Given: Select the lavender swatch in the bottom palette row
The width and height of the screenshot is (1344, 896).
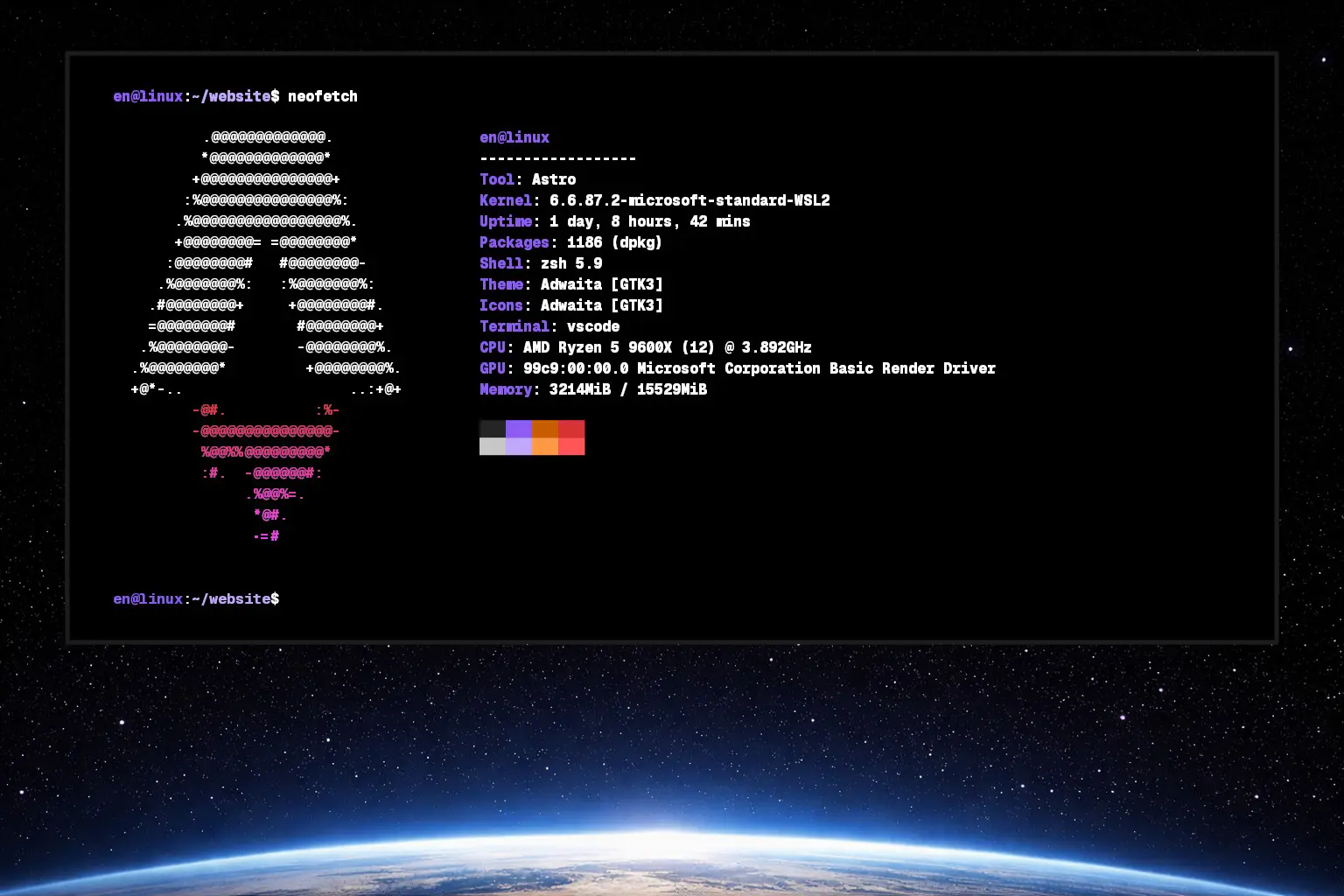Looking at the screenshot, I should click(x=519, y=446).
